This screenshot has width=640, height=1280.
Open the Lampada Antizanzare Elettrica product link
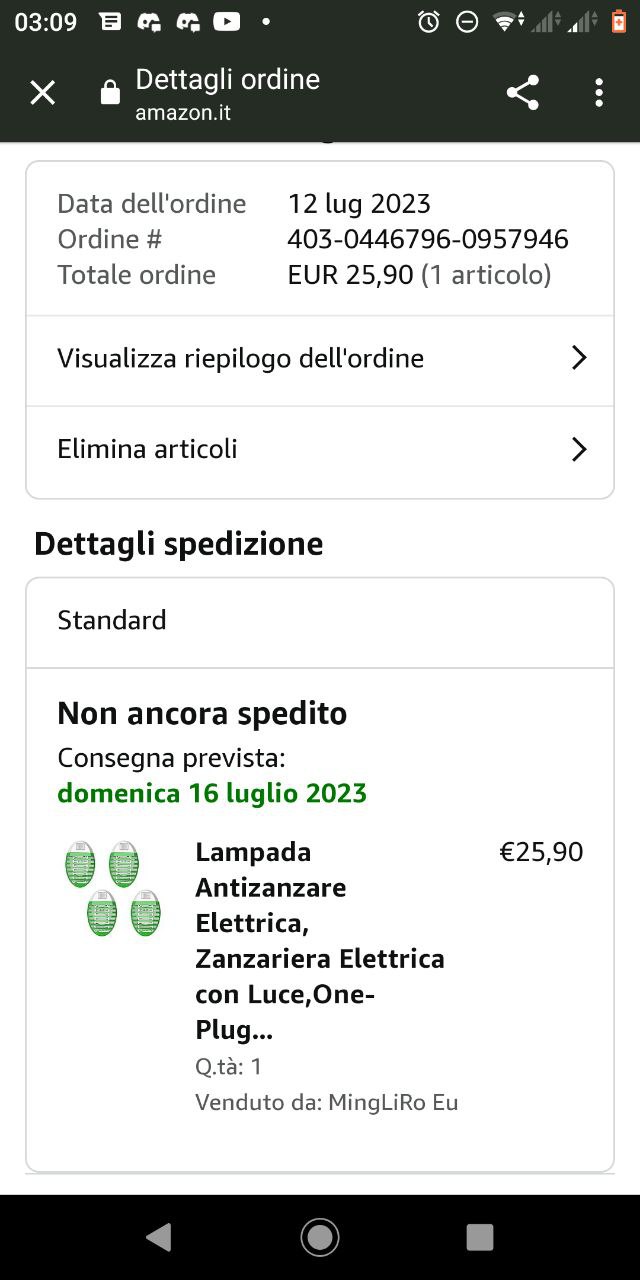coord(320,940)
